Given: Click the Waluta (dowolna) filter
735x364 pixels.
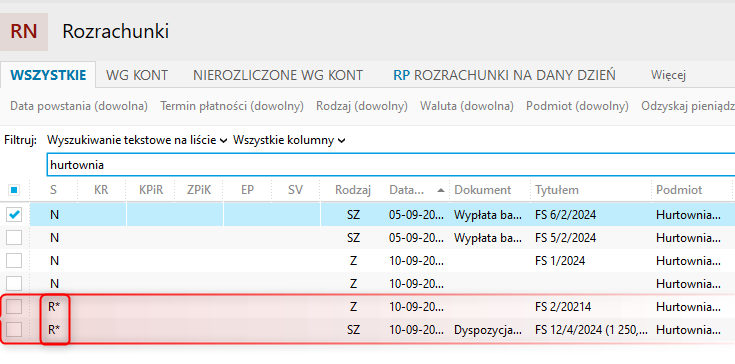Looking at the screenshot, I should [x=467, y=106].
